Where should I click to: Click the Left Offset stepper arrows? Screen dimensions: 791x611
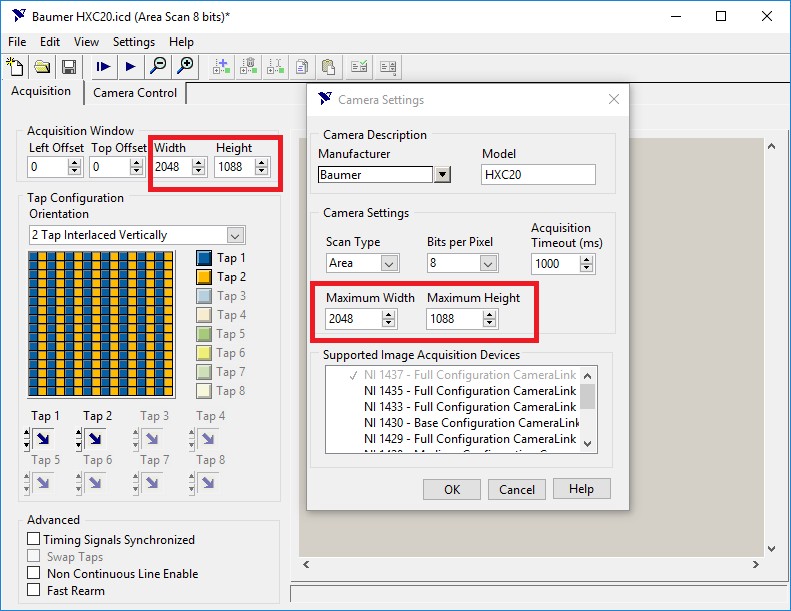(x=75, y=167)
